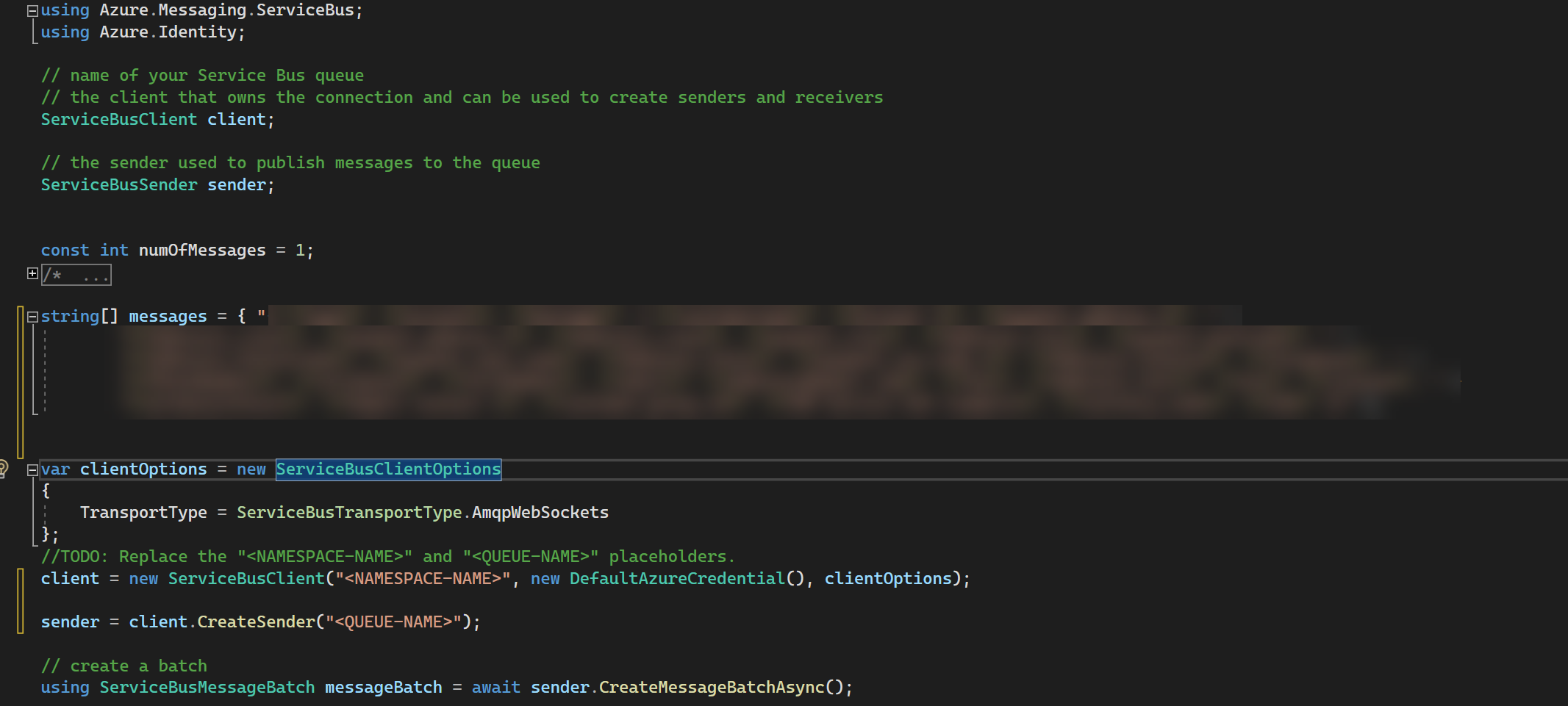
Task: Click 'Azure.Messaging.ServiceBus' in first using line
Action: tap(227, 10)
